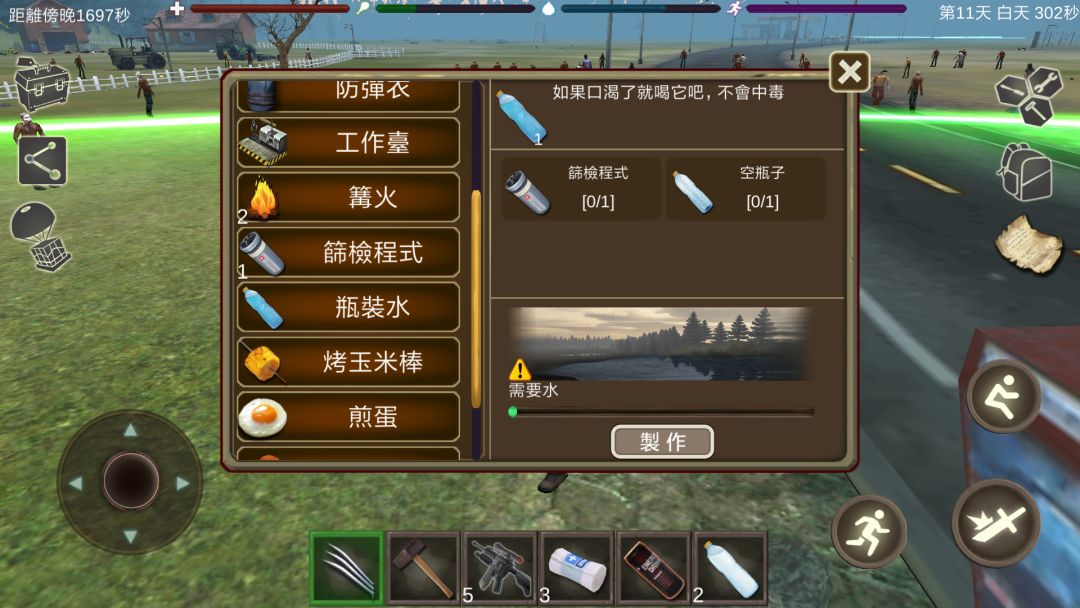Image resolution: width=1080 pixels, height=608 pixels.
Task: Click the 製作 craft button
Action: click(662, 441)
